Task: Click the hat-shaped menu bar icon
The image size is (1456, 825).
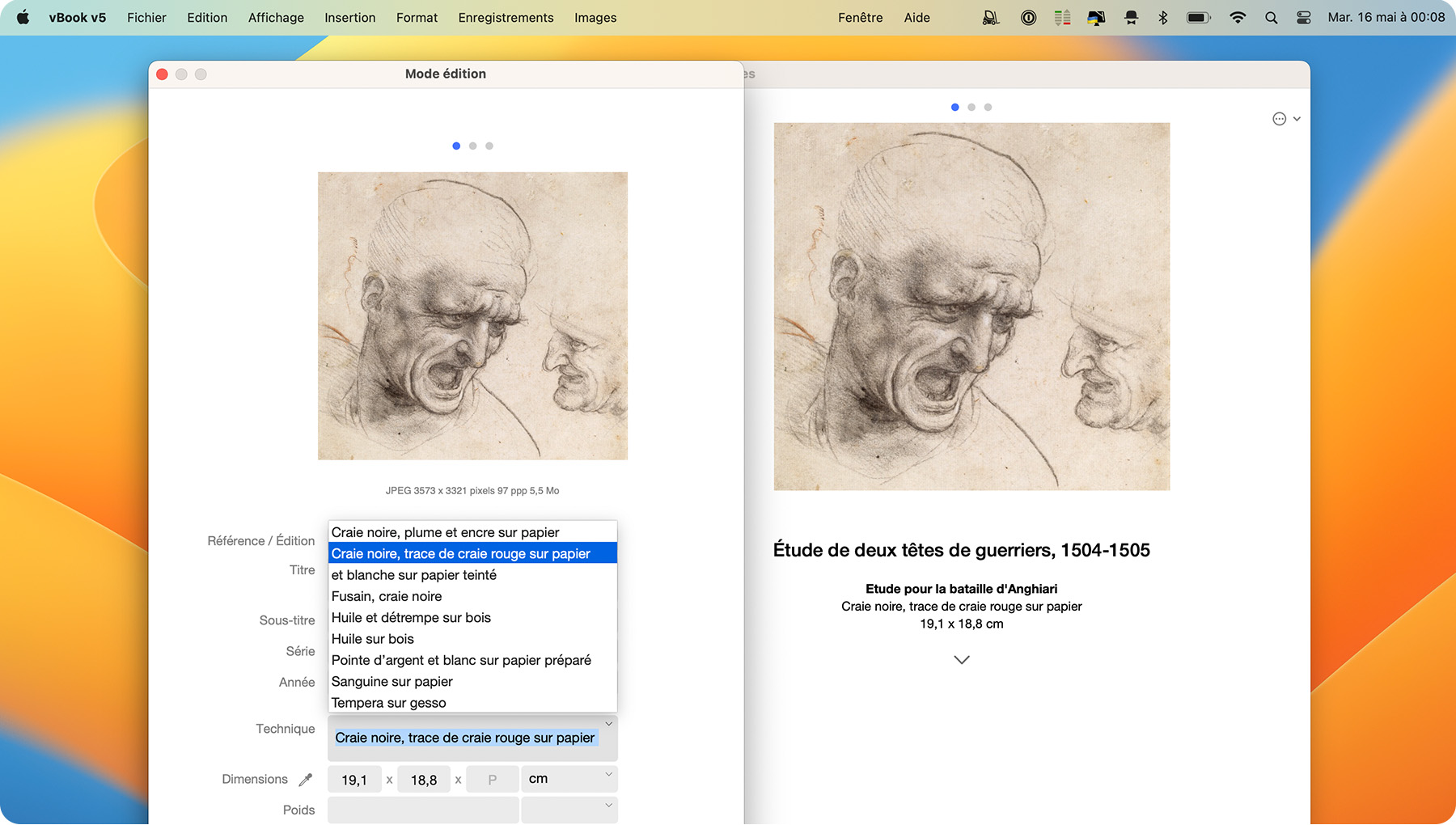Action: 1131,18
